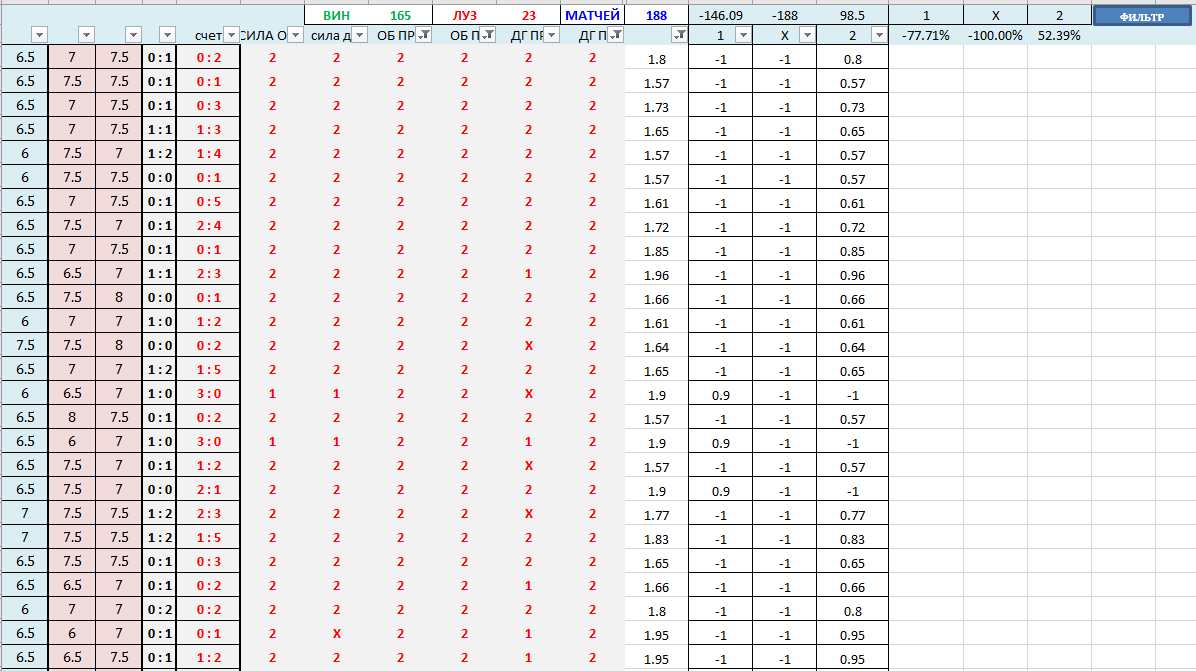
Task: Select red X in the 0:1 score row
Action: [336, 634]
